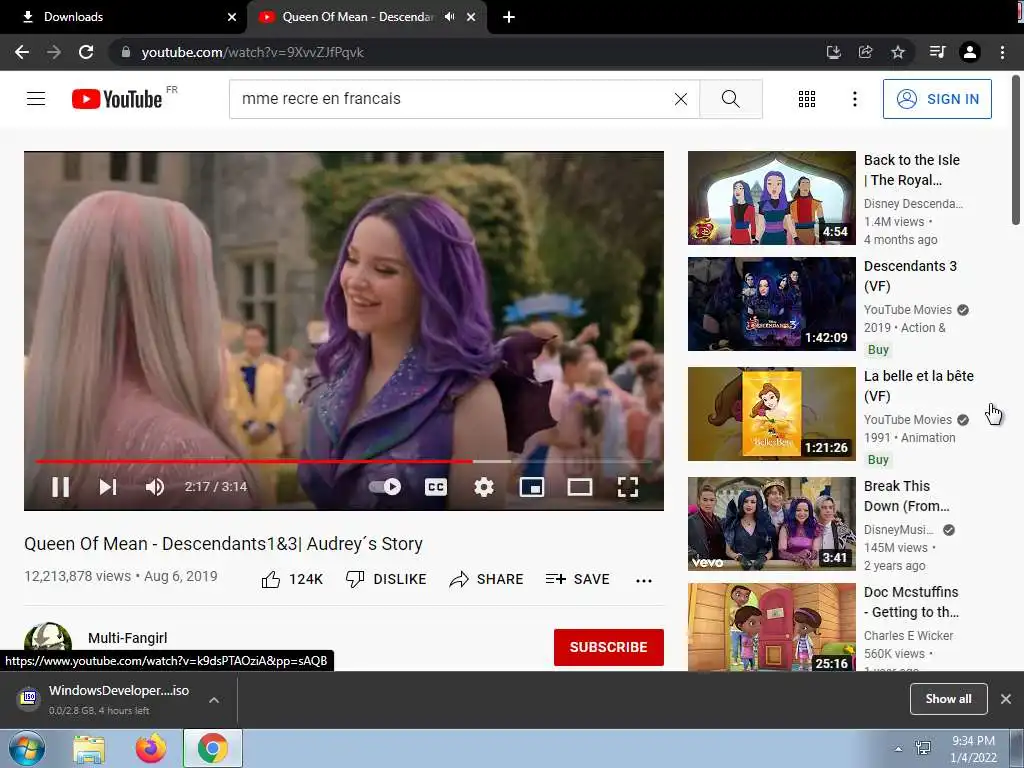Click the search magnifier button
The height and width of the screenshot is (768, 1024).
pos(731,99)
